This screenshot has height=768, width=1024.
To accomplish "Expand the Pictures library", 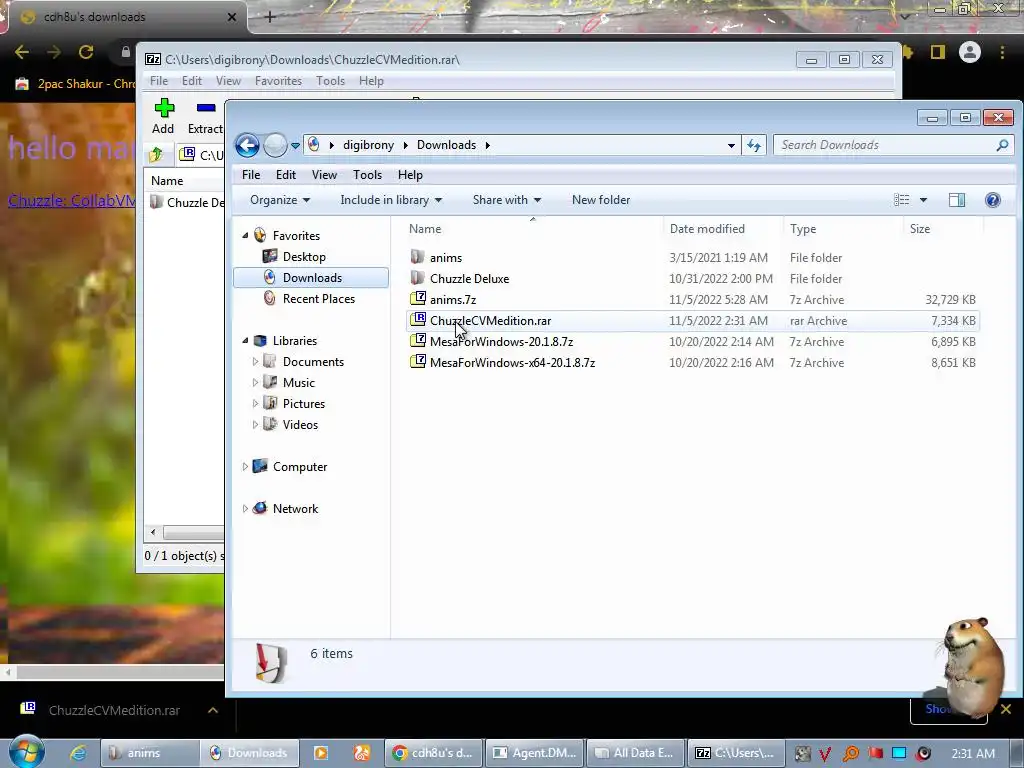I will [x=255, y=404].
